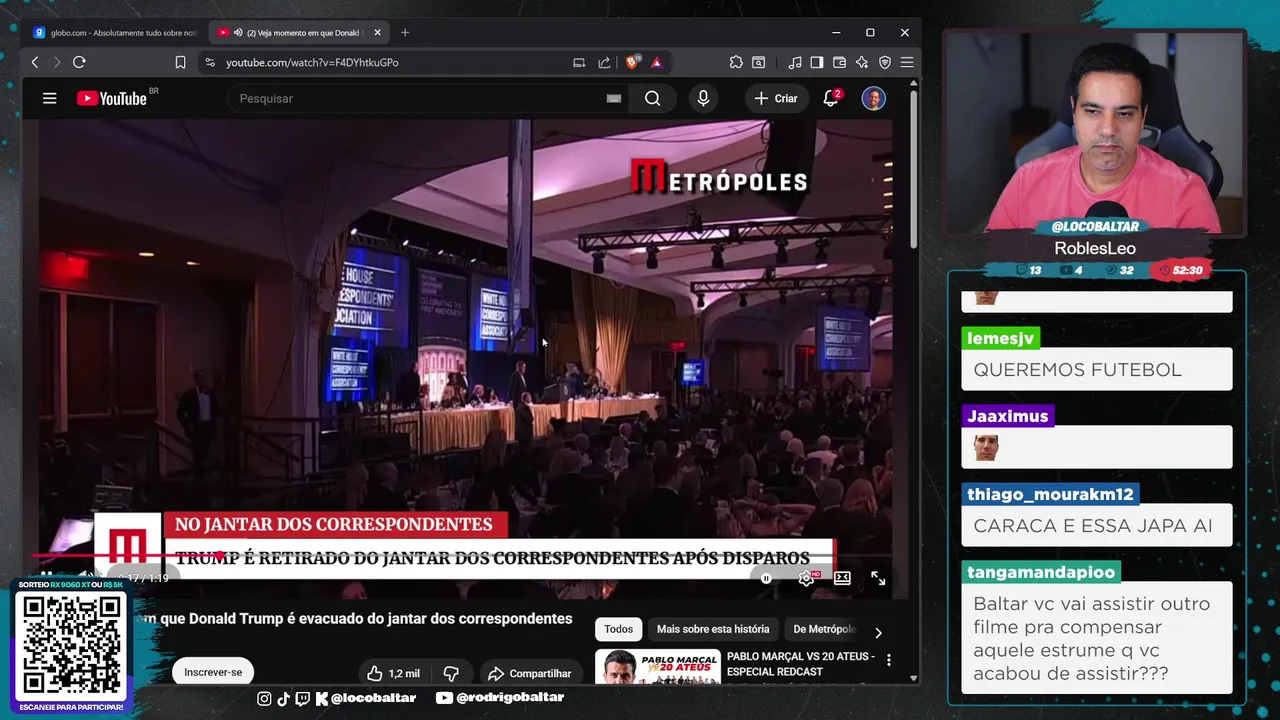
Task: Go forward with the browser forward arrow
Action: coord(57,62)
